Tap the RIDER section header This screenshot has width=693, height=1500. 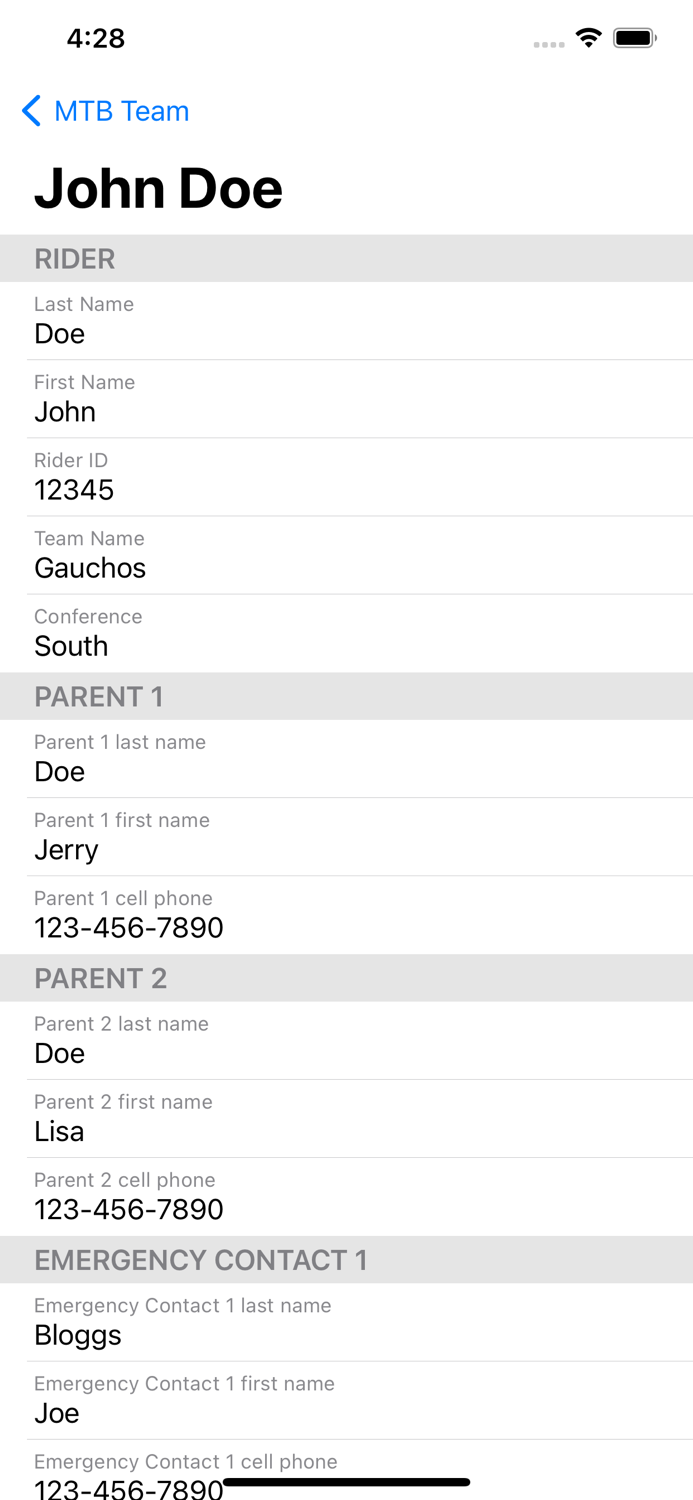tap(75, 258)
